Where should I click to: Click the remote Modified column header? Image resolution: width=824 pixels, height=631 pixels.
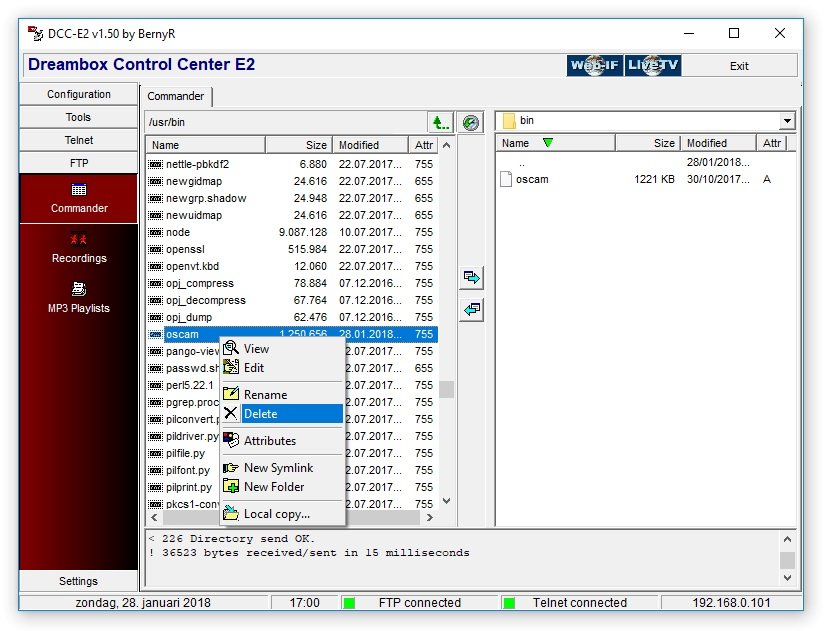click(370, 145)
